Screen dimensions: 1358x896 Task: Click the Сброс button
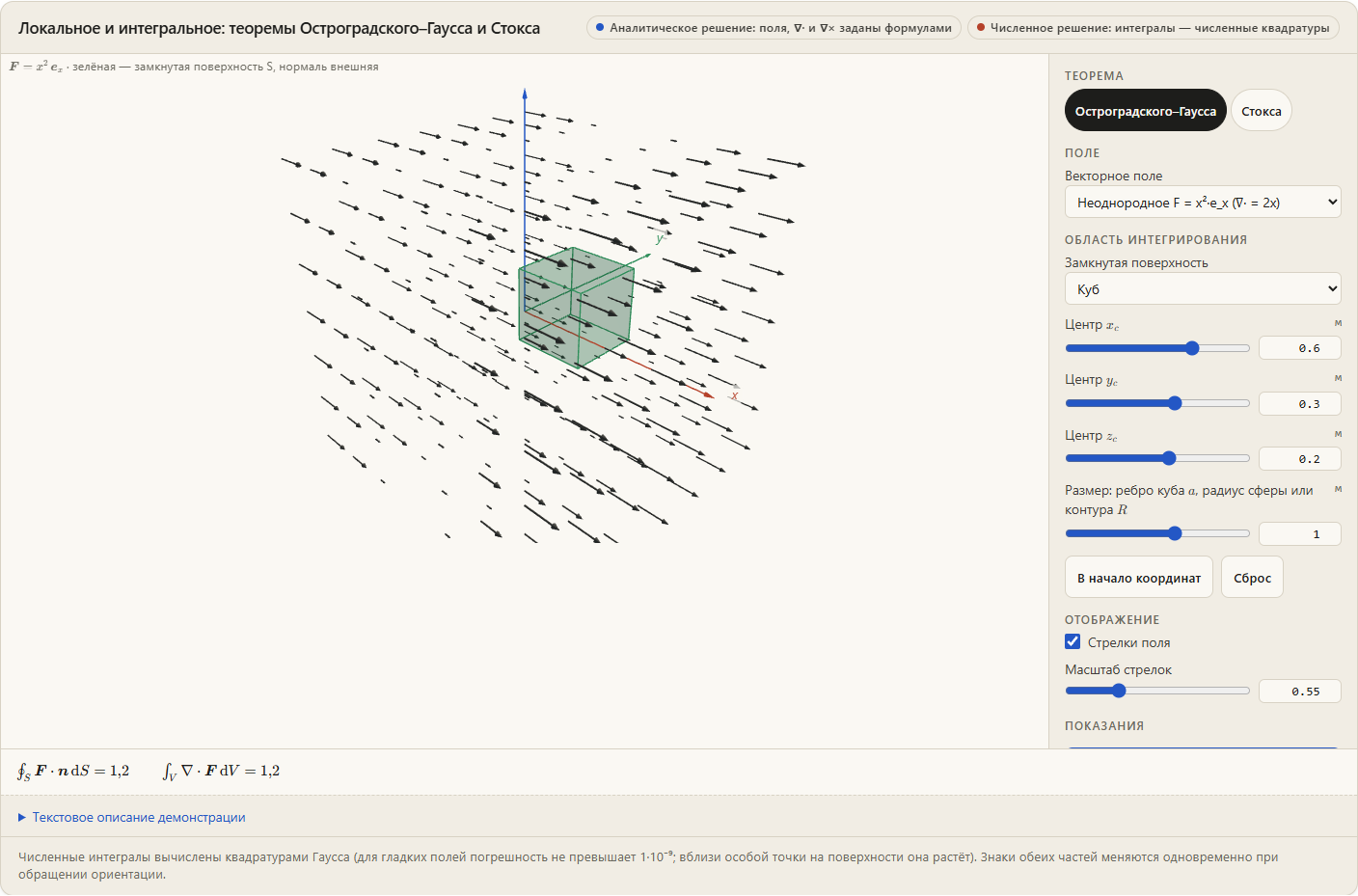tap(1252, 578)
